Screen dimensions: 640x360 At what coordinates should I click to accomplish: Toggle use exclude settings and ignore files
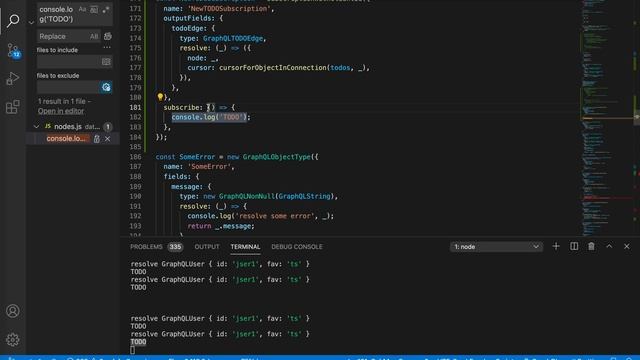tap(106, 87)
